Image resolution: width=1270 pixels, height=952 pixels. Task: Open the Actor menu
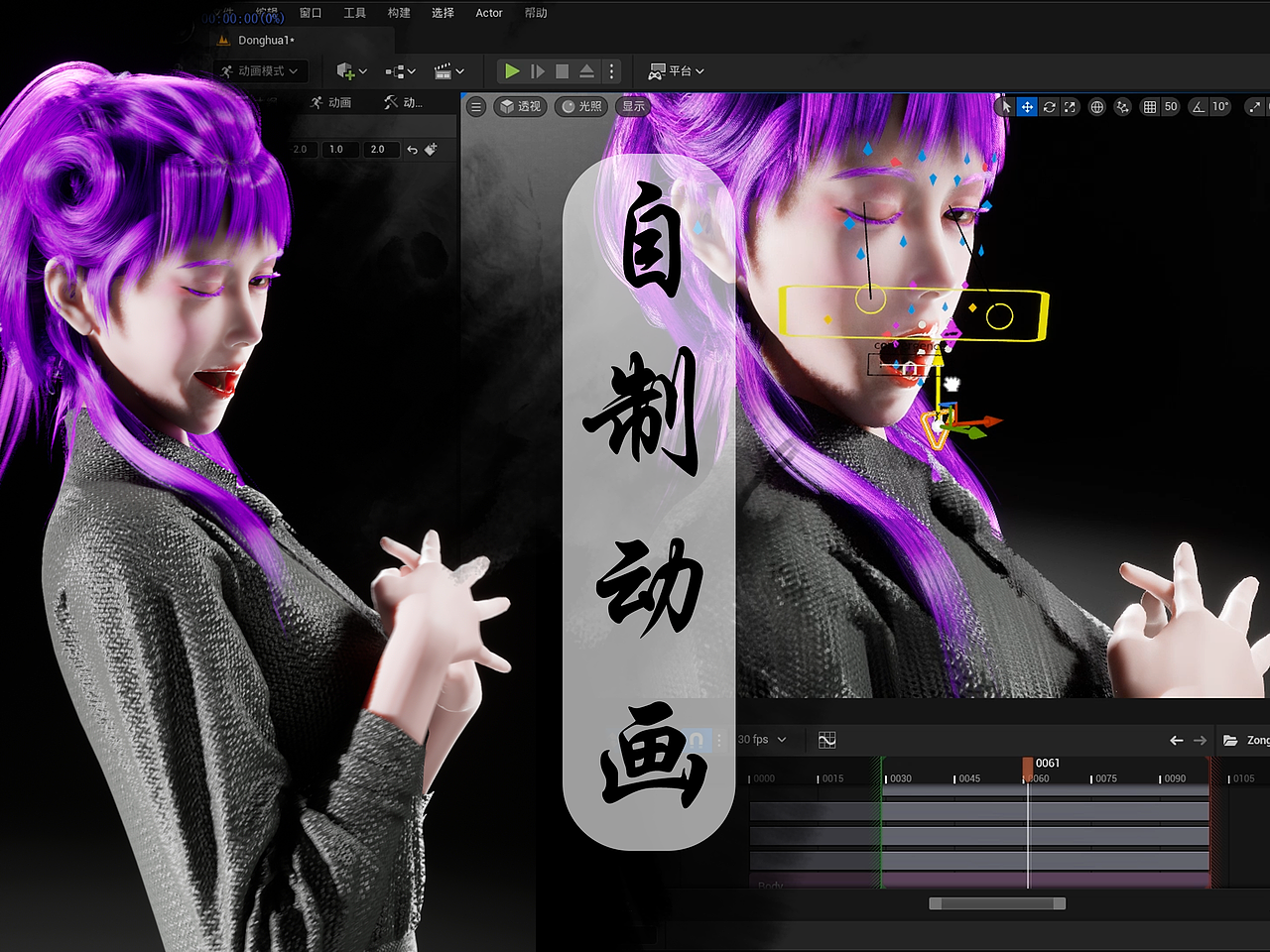[x=489, y=13]
